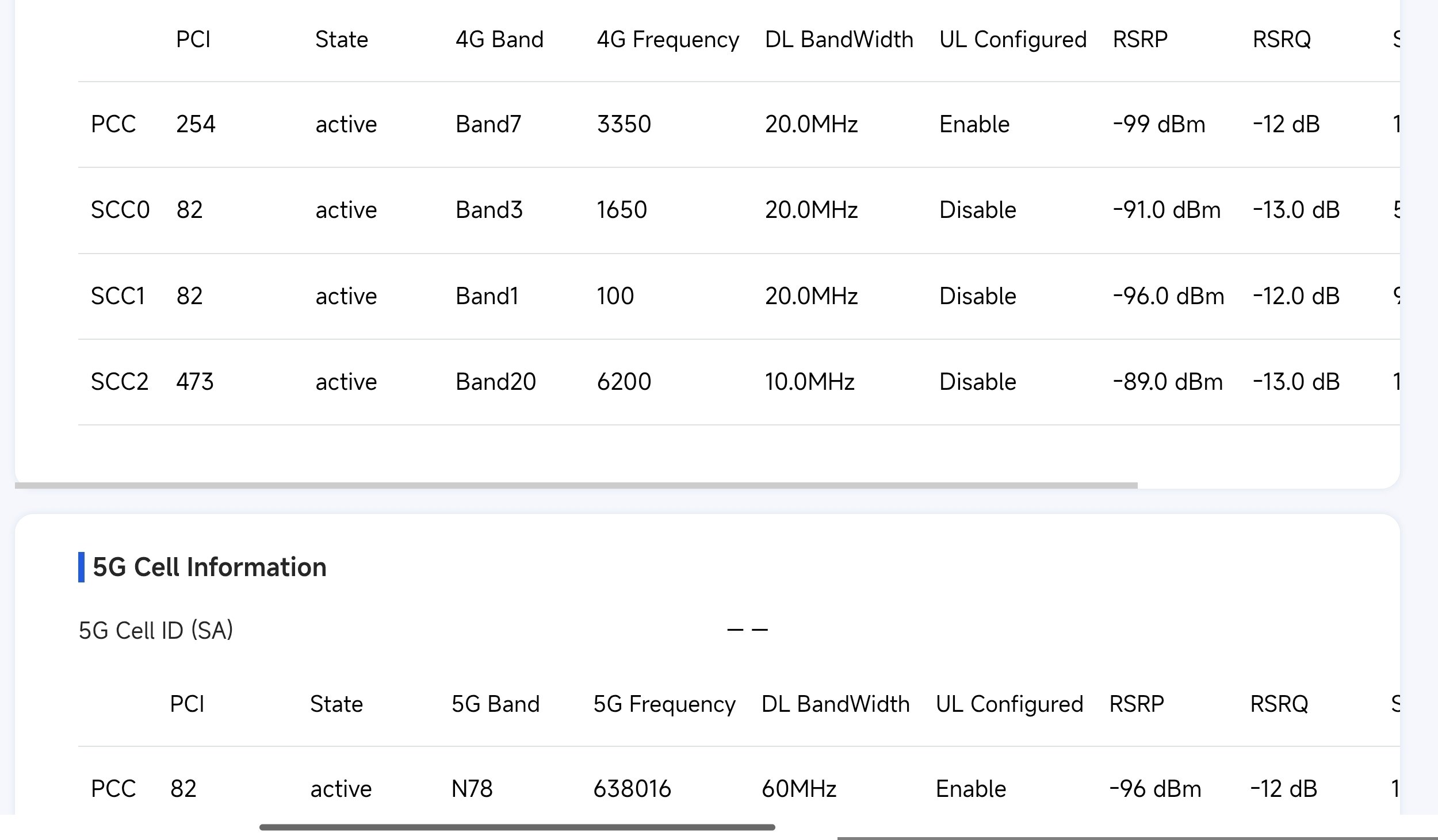Select the Band7 cell

click(x=488, y=124)
